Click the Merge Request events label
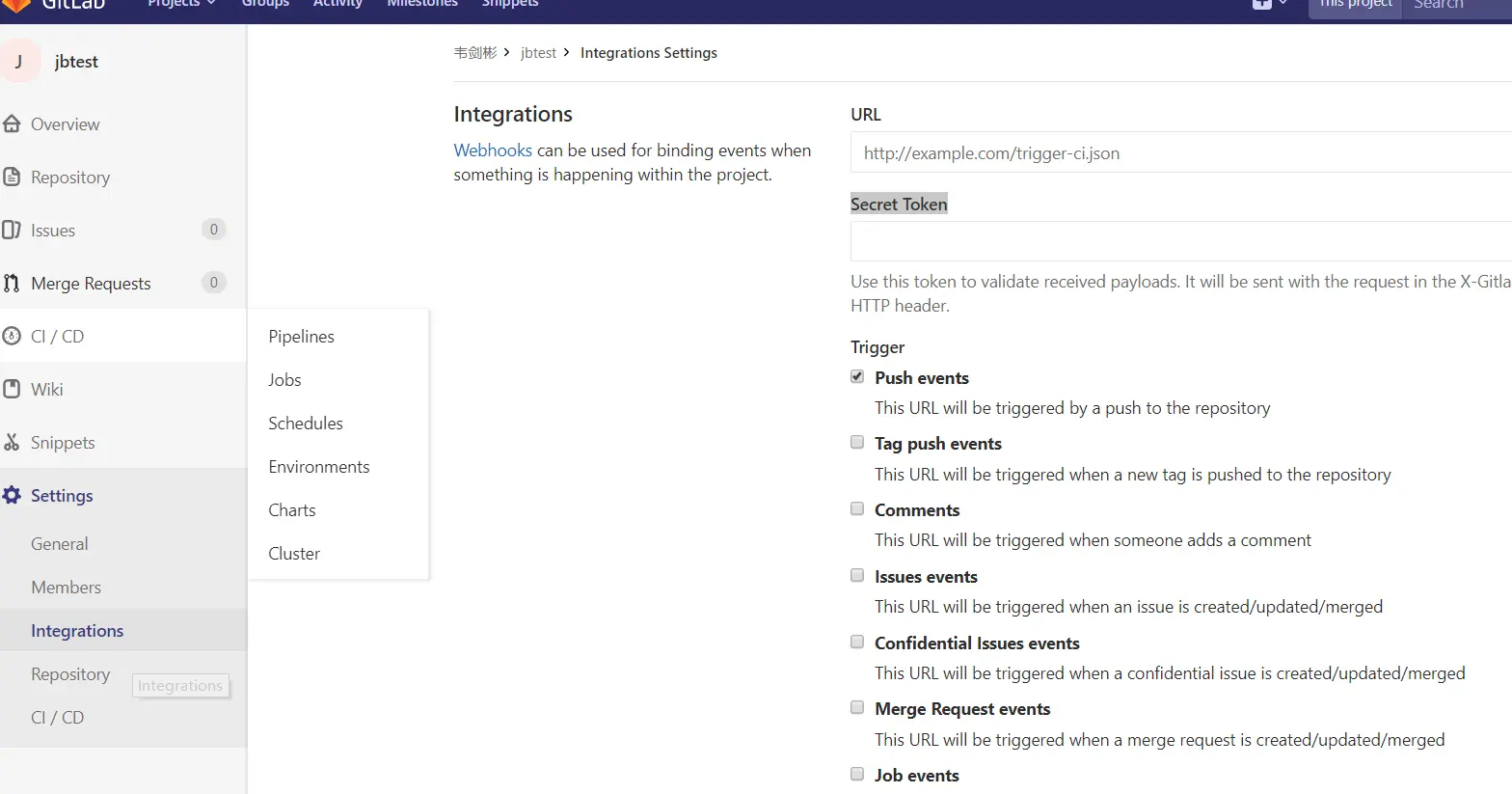Image resolution: width=1512 pixels, height=794 pixels. pyautogui.click(x=962, y=709)
